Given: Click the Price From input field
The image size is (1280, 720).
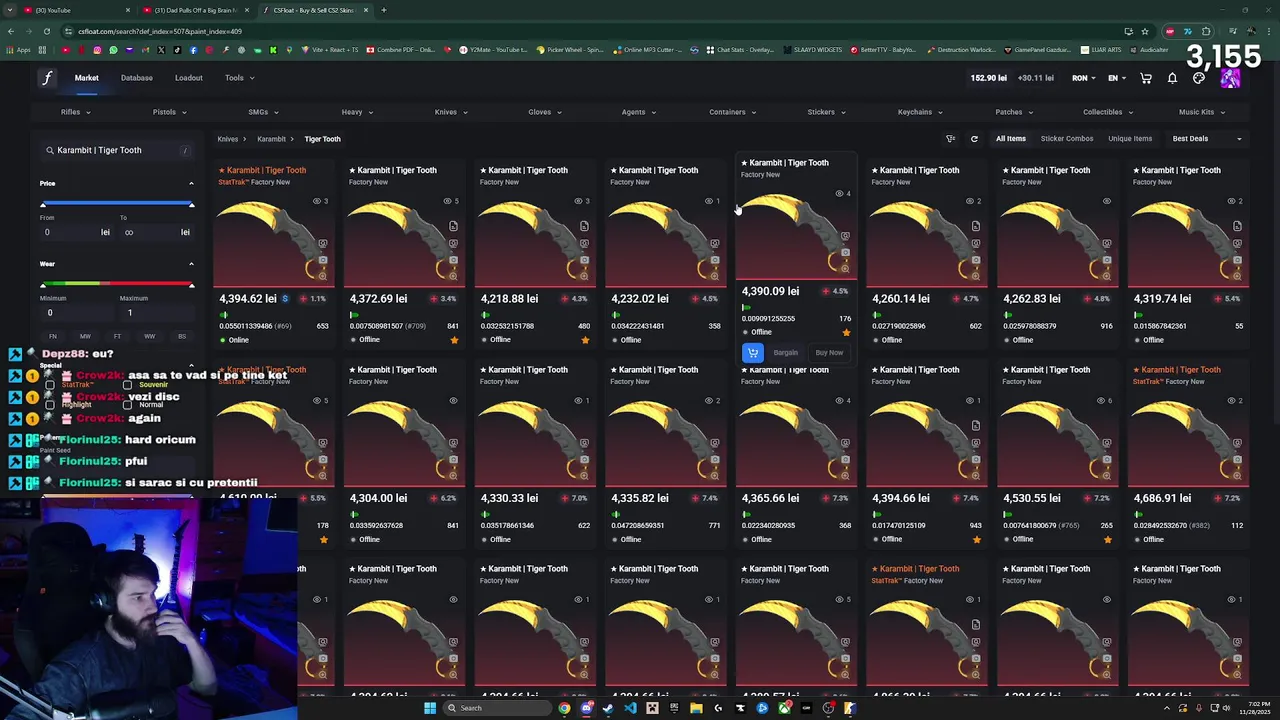Looking at the screenshot, I should coord(75,232).
